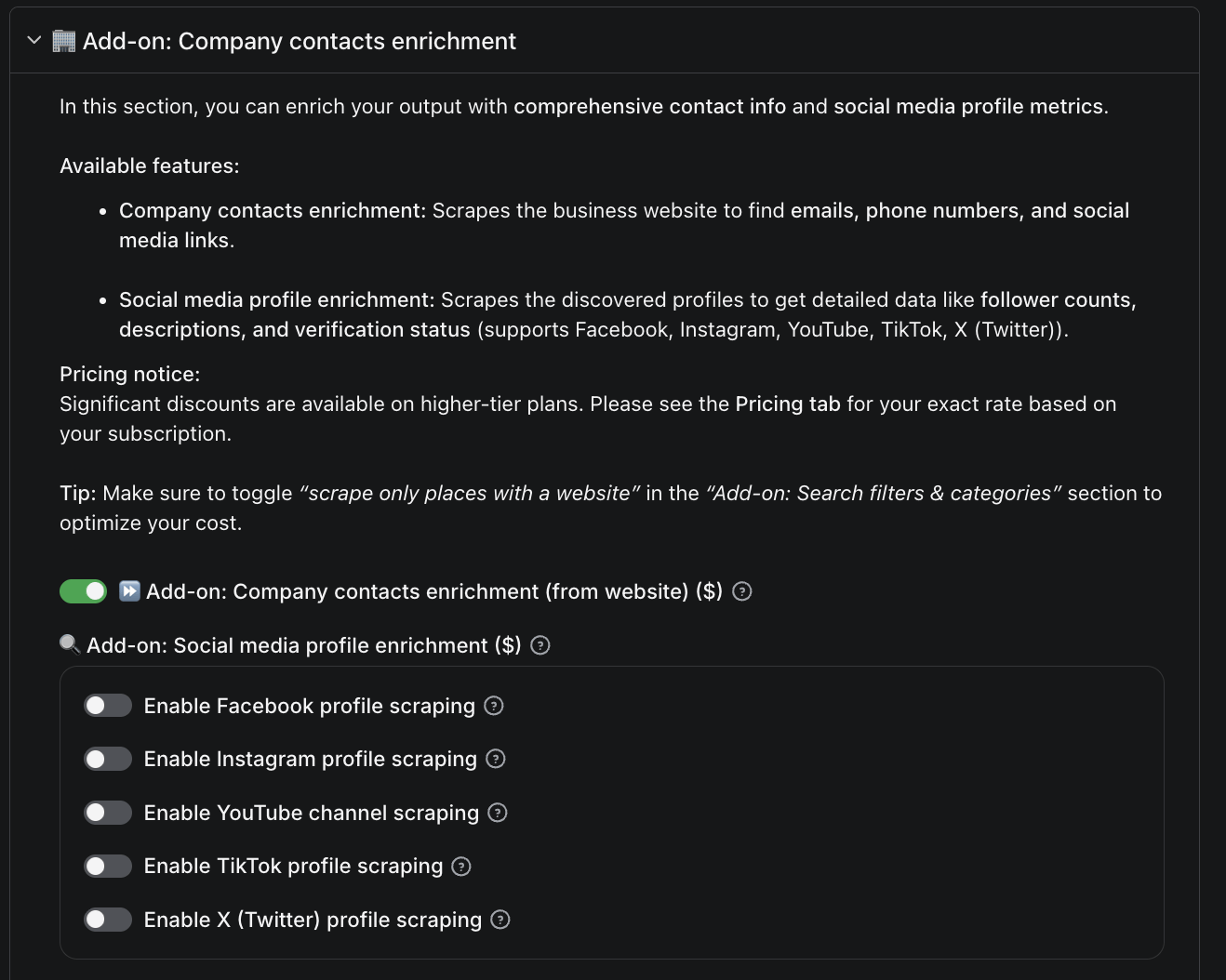This screenshot has height=980, width=1226.
Task: Turn on YouTube channel scraping
Action: coord(108,813)
